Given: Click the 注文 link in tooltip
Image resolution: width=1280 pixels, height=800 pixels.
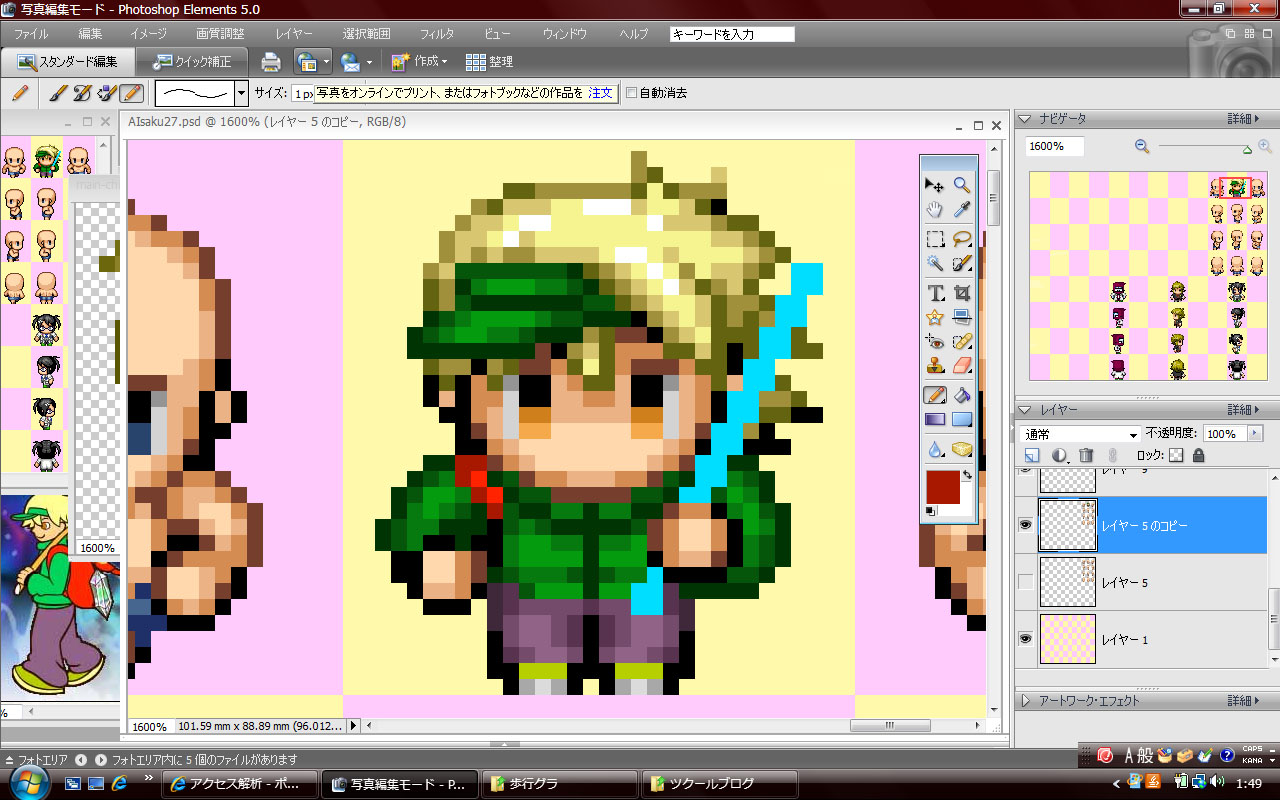Looking at the screenshot, I should click(600, 93).
